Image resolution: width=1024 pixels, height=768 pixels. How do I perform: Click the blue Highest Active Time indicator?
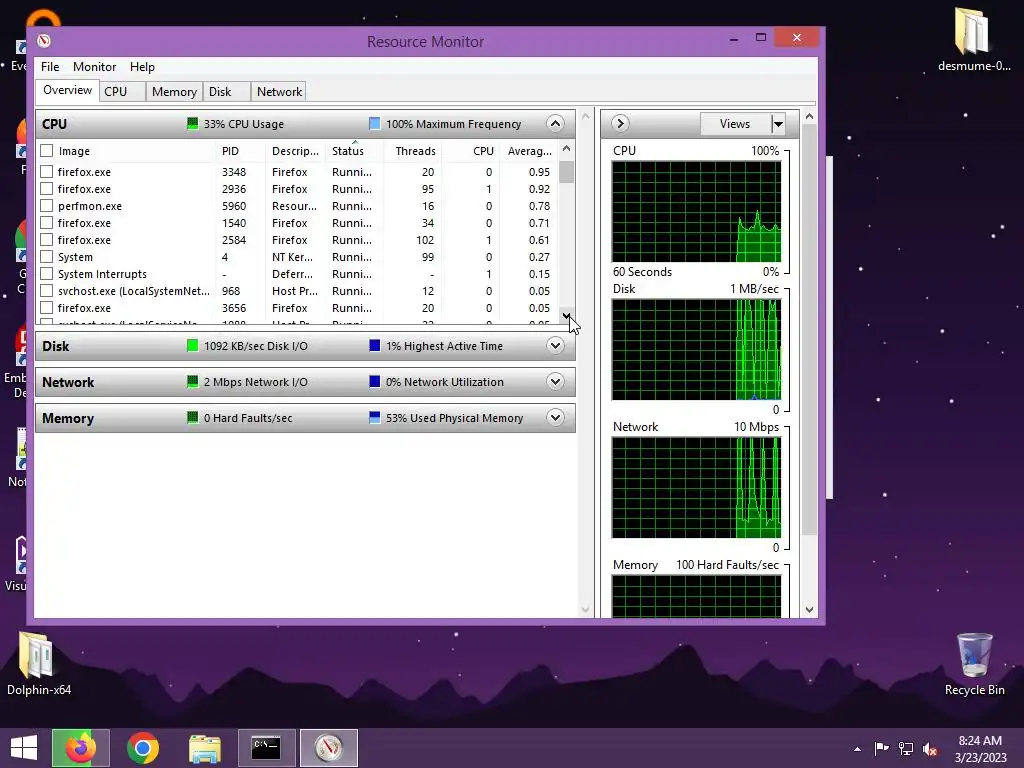(x=374, y=345)
